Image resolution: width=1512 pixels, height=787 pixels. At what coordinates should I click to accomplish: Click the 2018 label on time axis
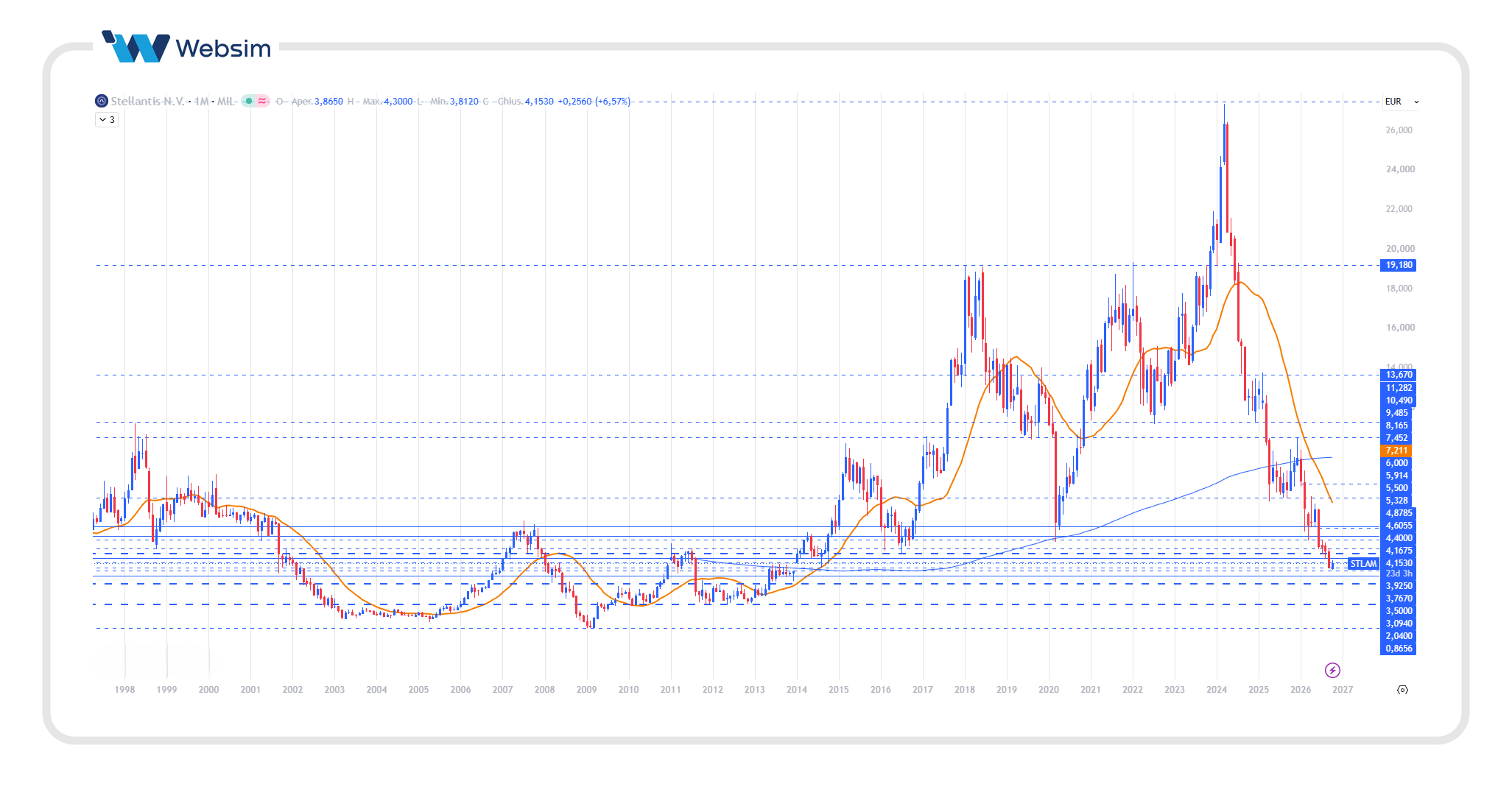pyautogui.click(x=964, y=690)
